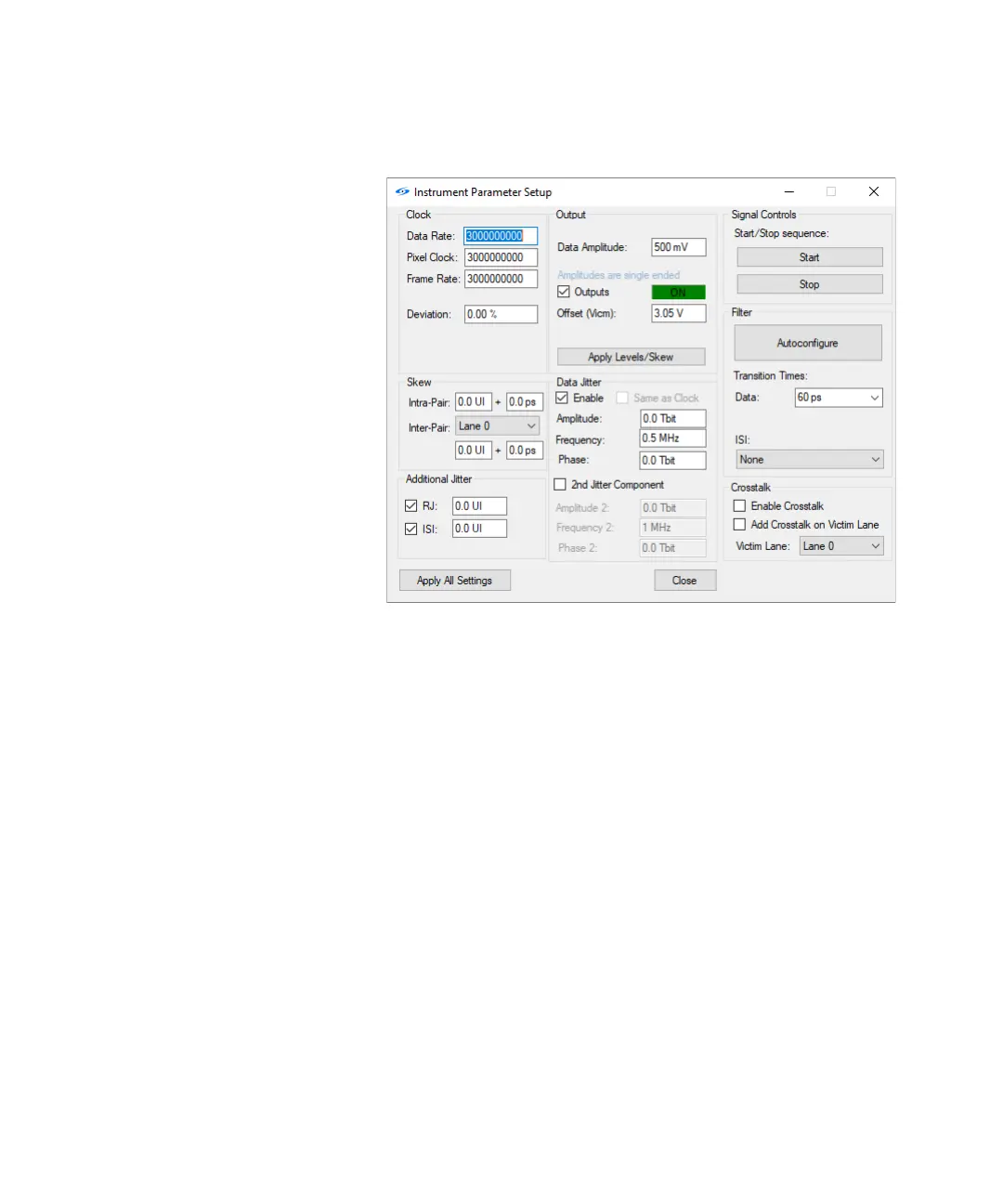Click the Instrument Parameter Setup app icon
This screenshot has width=1003, height=1204.
coord(402,192)
